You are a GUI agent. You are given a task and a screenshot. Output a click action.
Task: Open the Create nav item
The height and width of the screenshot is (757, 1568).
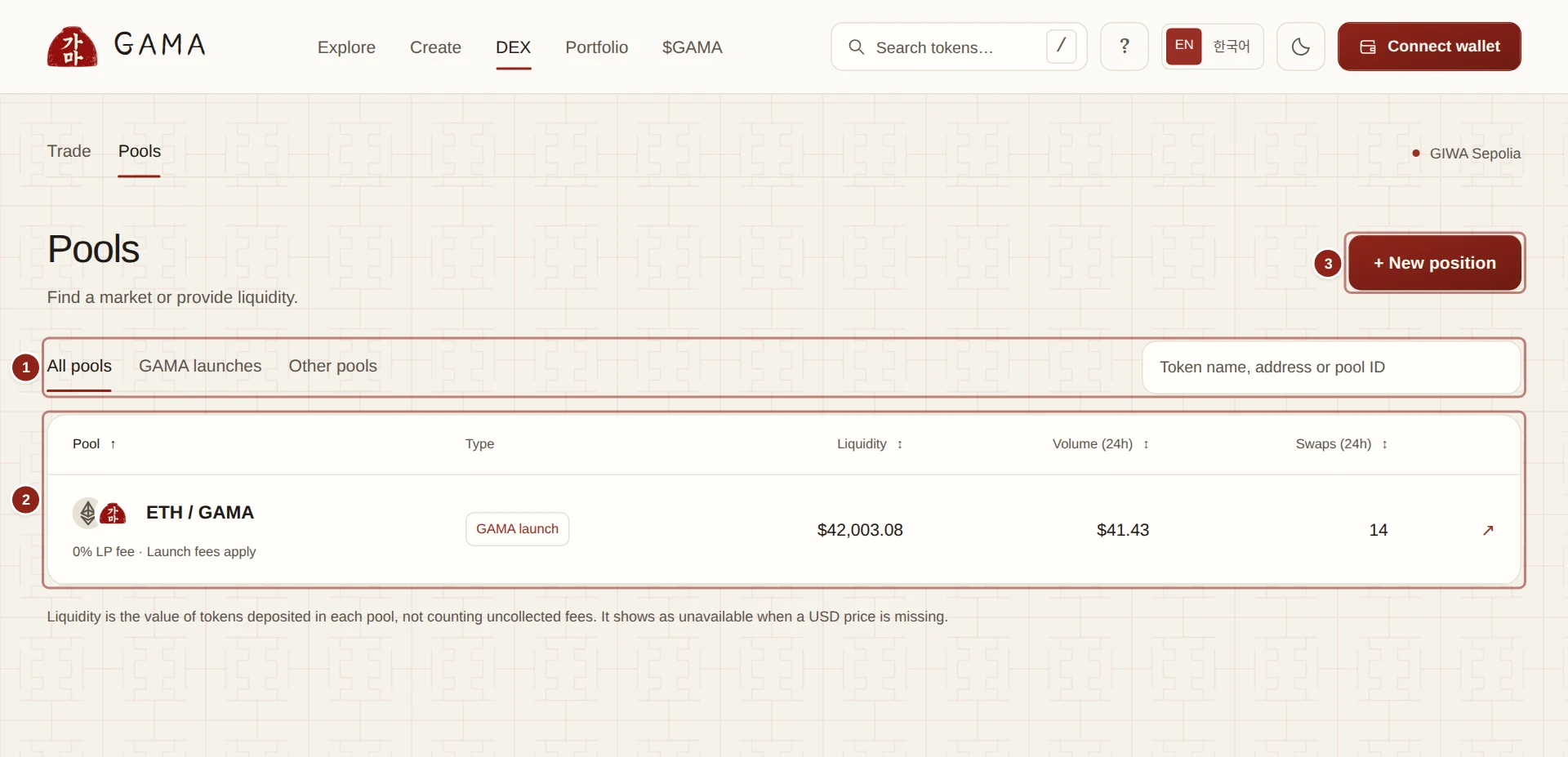435,47
